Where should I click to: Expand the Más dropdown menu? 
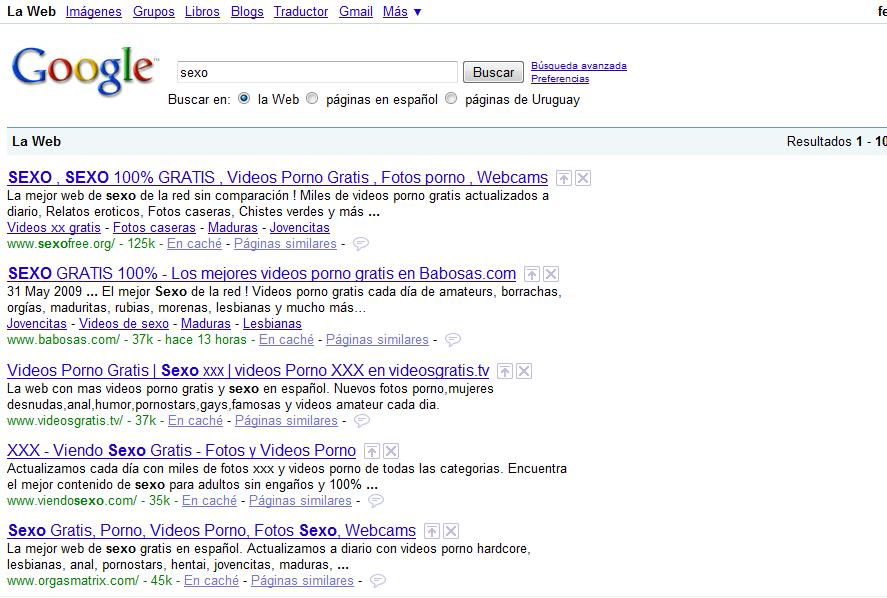[x=402, y=11]
